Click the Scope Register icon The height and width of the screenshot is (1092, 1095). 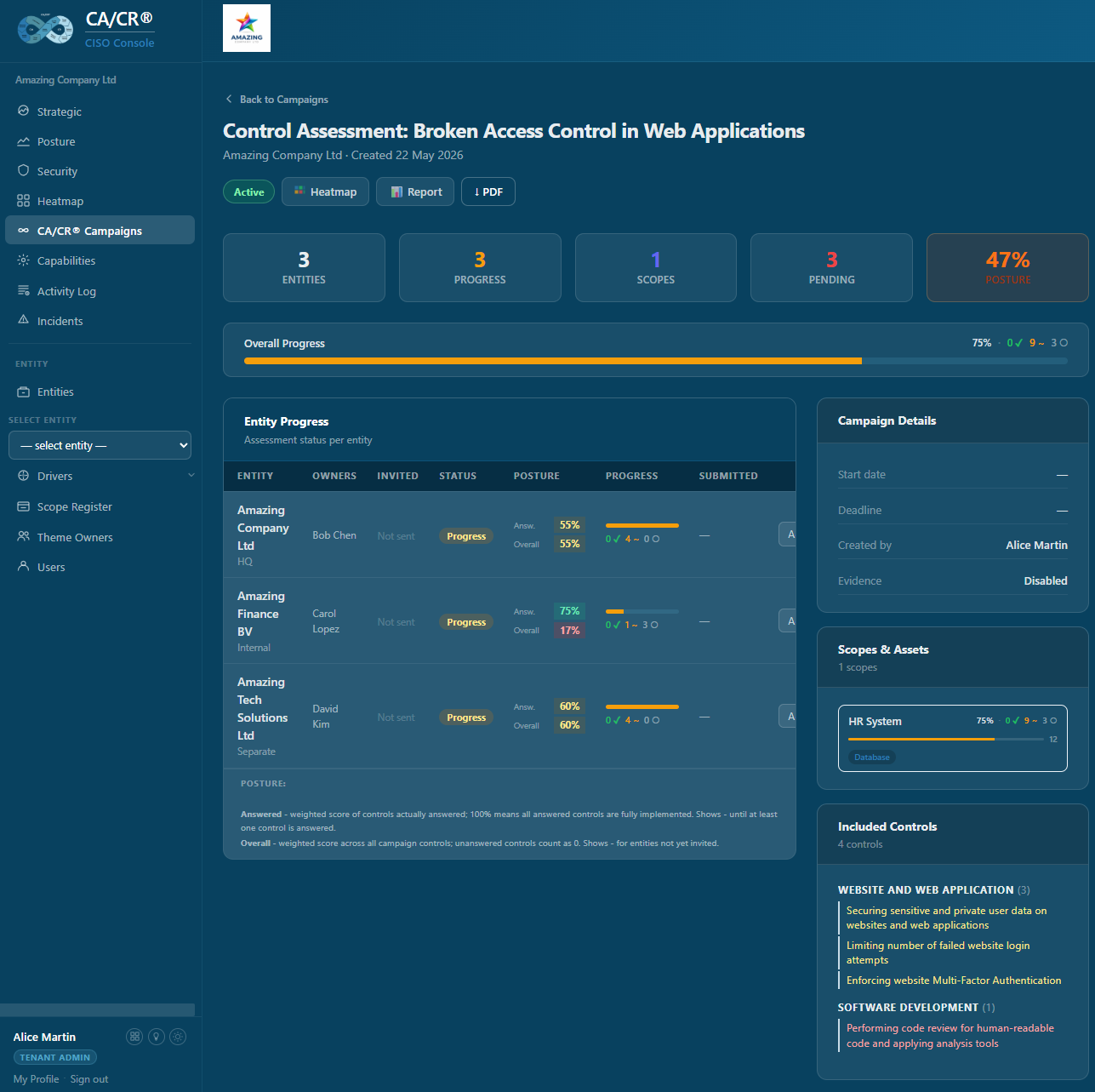point(23,506)
